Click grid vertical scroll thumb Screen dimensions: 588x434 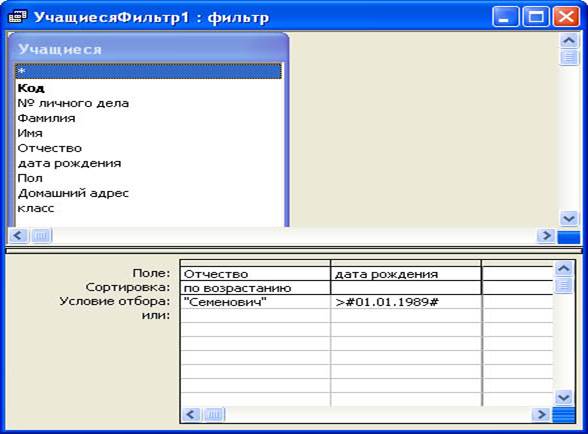(564, 286)
